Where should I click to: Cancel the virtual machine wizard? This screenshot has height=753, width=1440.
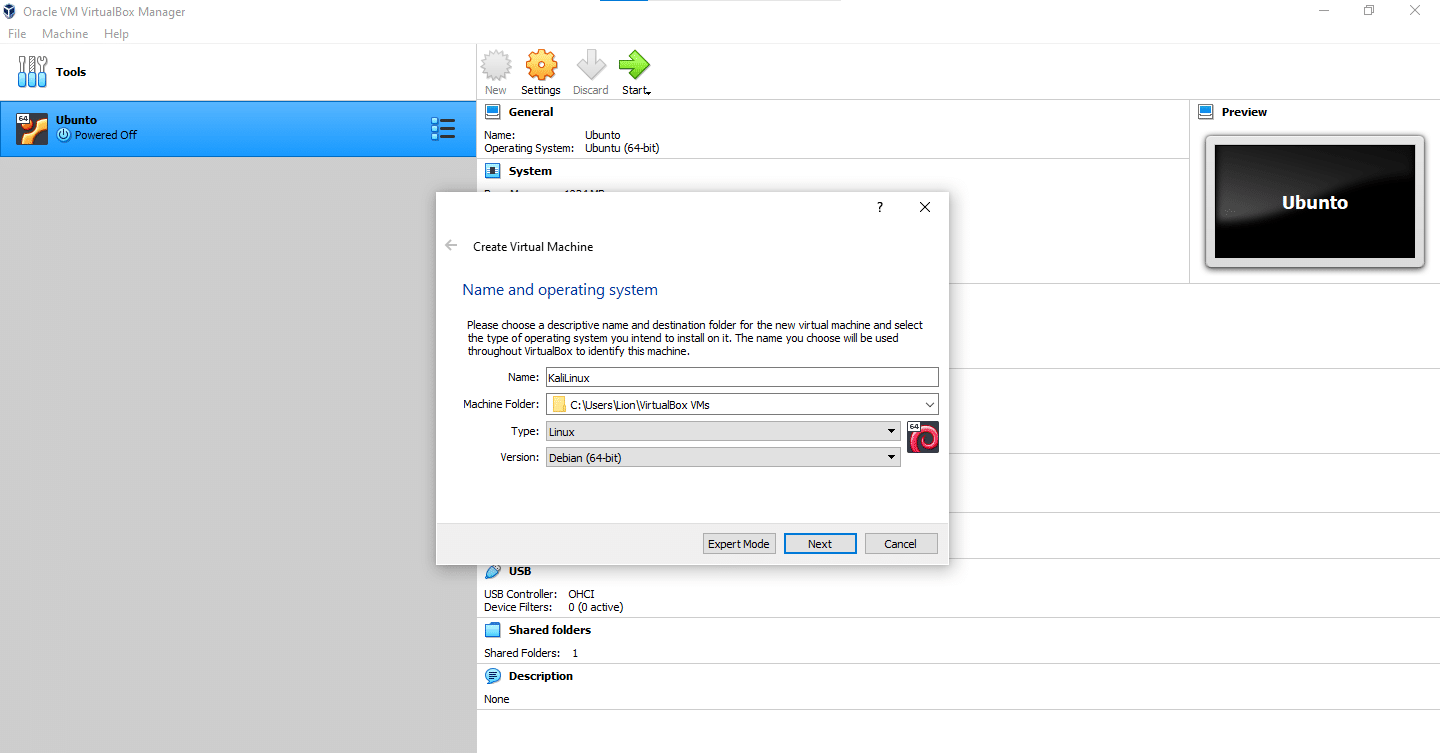tap(901, 544)
